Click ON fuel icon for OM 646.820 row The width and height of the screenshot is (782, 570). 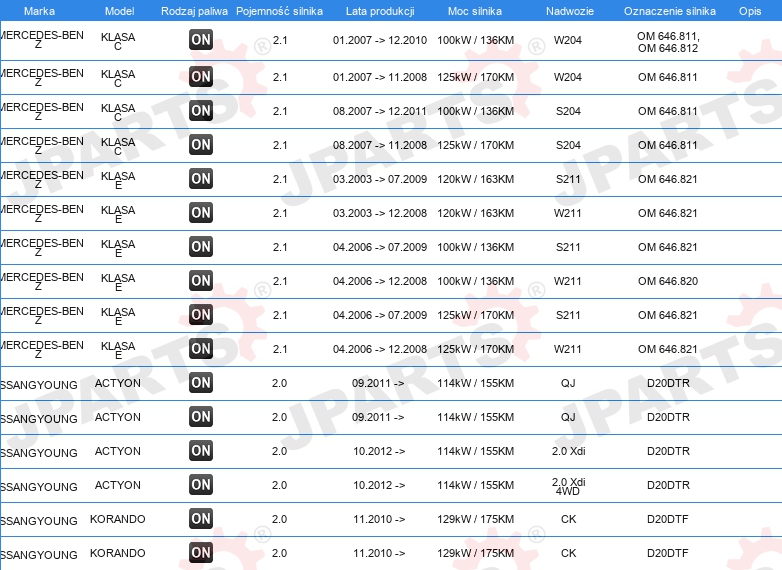tap(201, 281)
